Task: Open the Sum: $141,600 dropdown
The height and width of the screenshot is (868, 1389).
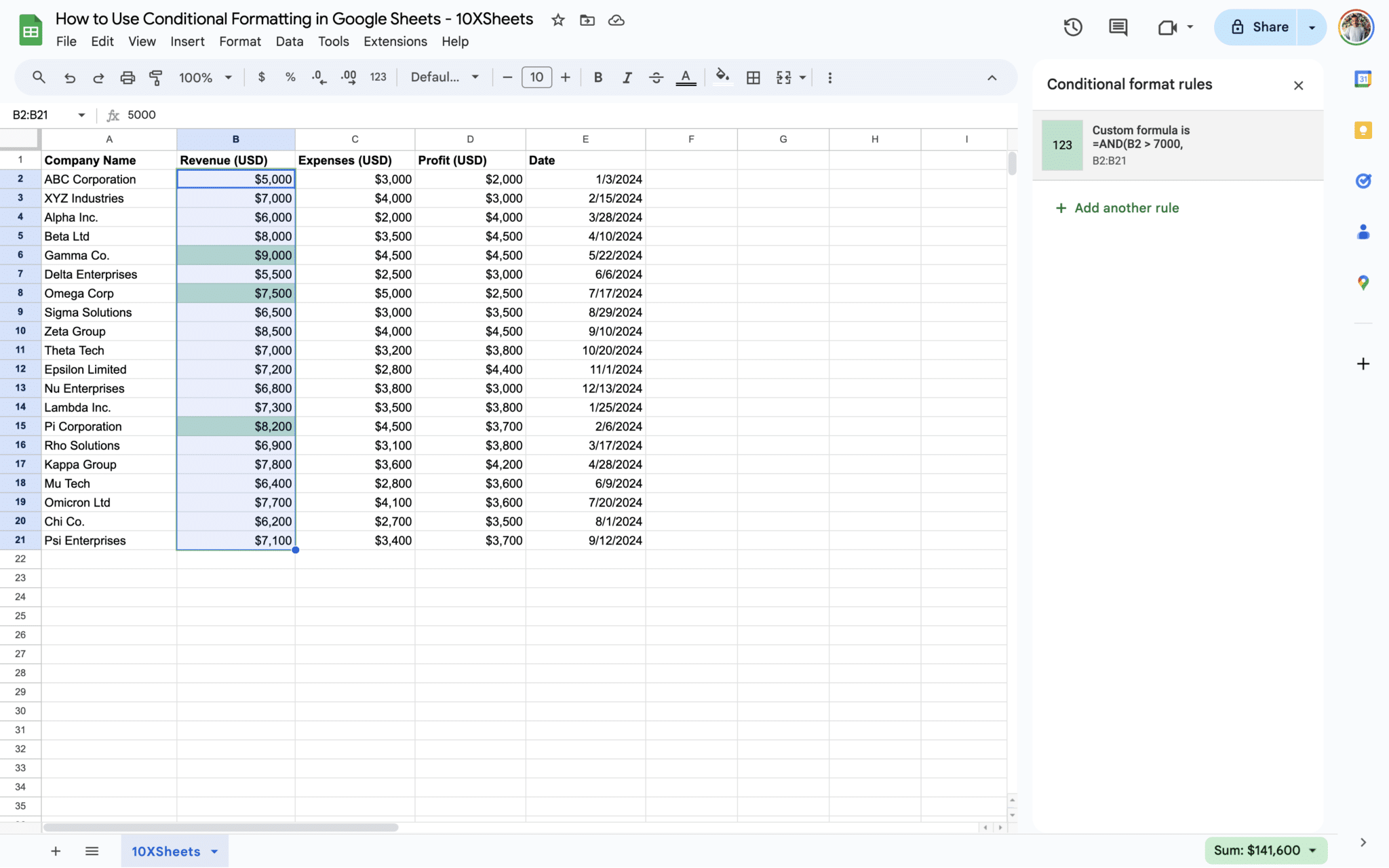Action: click(x=1266, y=850)
